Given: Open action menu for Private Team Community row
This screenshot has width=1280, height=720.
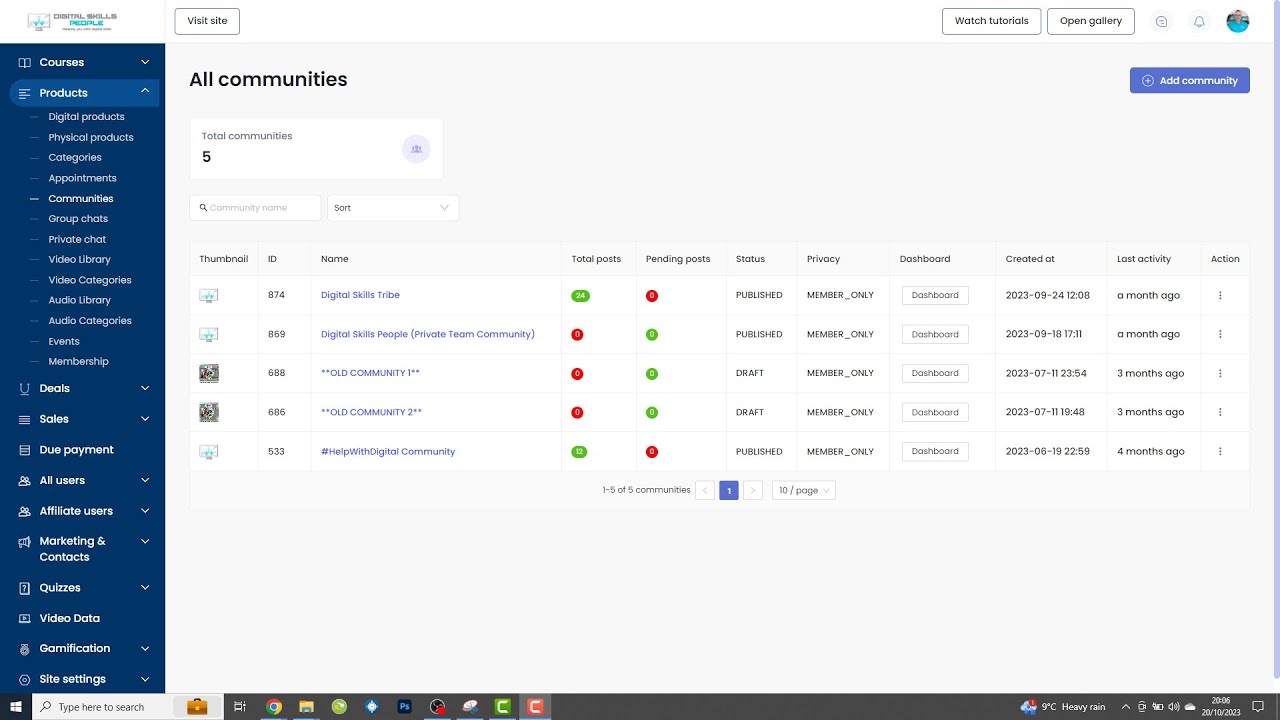Looking at the screenshot, I should [x=1220, y=334].
